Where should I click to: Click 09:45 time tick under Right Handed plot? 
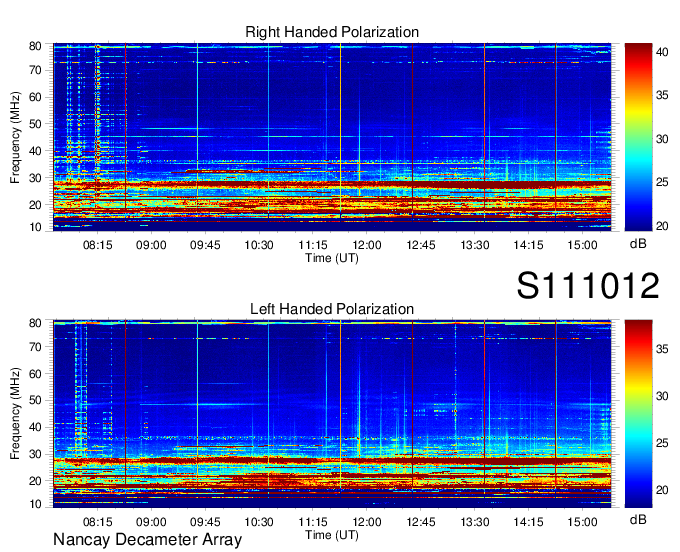tap(205, 245)
